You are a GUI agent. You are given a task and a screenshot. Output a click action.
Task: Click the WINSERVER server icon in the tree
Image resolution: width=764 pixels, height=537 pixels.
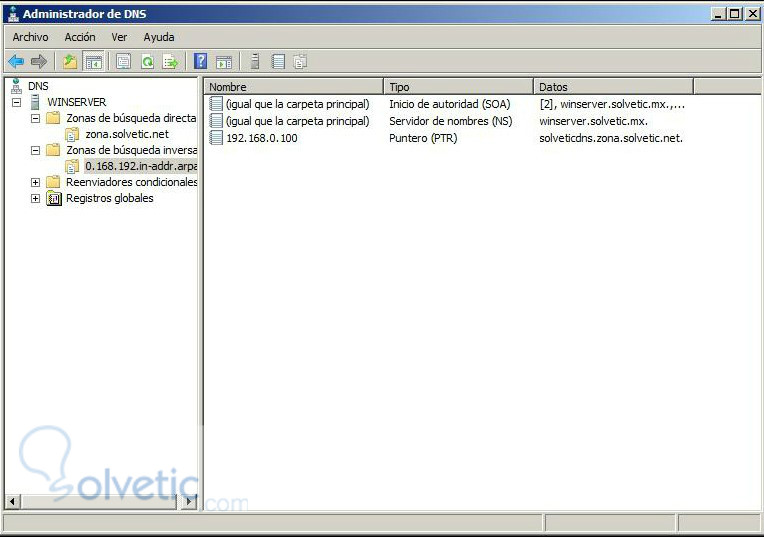point(35,102)
